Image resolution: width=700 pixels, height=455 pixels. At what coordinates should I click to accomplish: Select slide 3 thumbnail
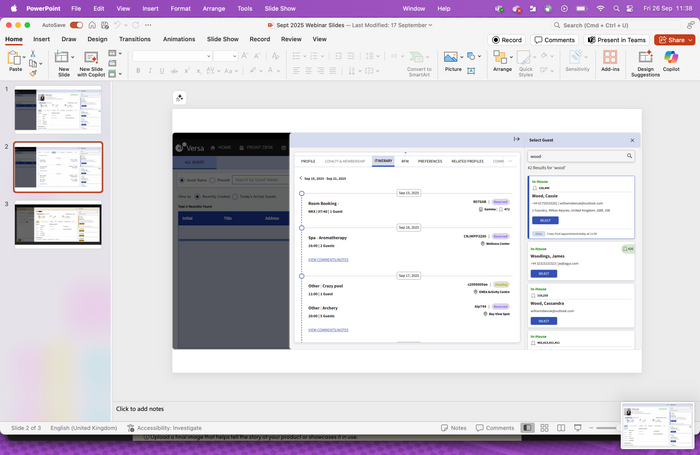point(57,224)
